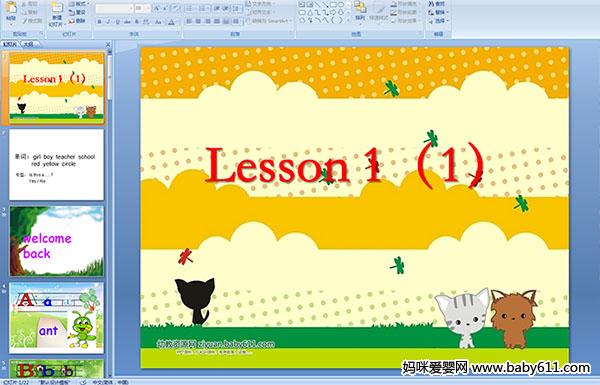This screenshot has width=600, height=385.
Task: Select the left brace shape
Action: tap(333, 20)
